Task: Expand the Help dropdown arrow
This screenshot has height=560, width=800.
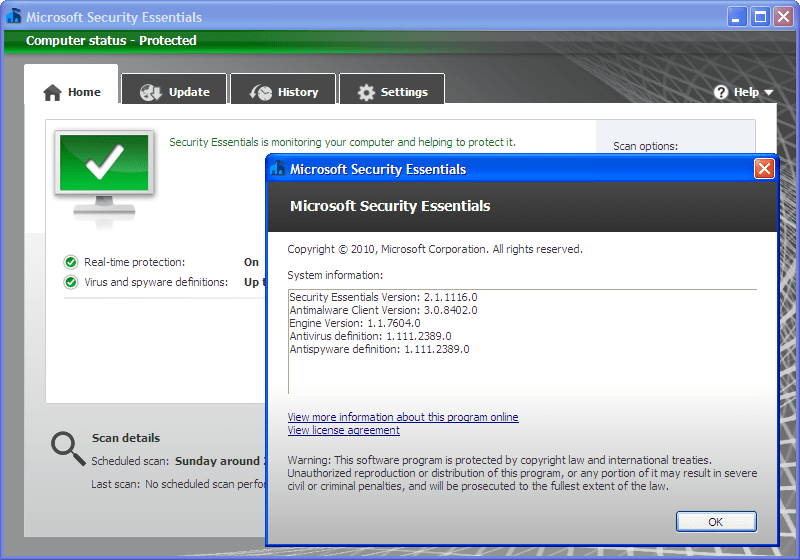Action: pyautogui.click(x=769, y=92)
